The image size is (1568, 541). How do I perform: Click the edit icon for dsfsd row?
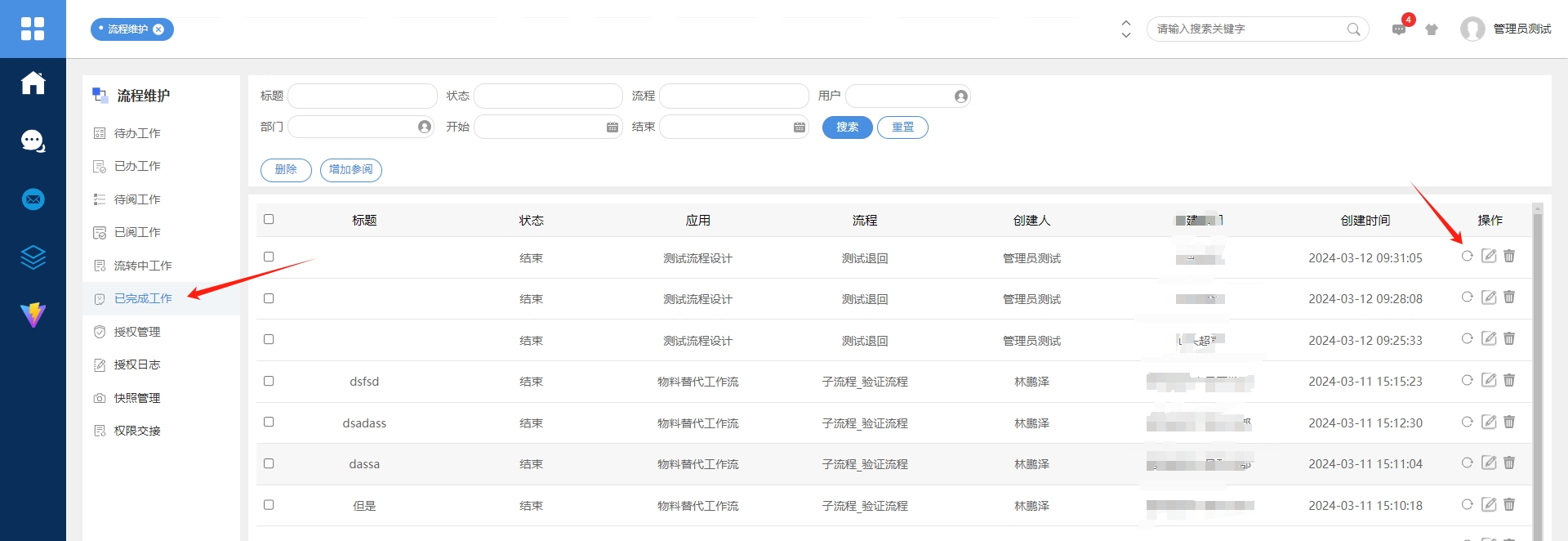click(x=1489, y=380)
